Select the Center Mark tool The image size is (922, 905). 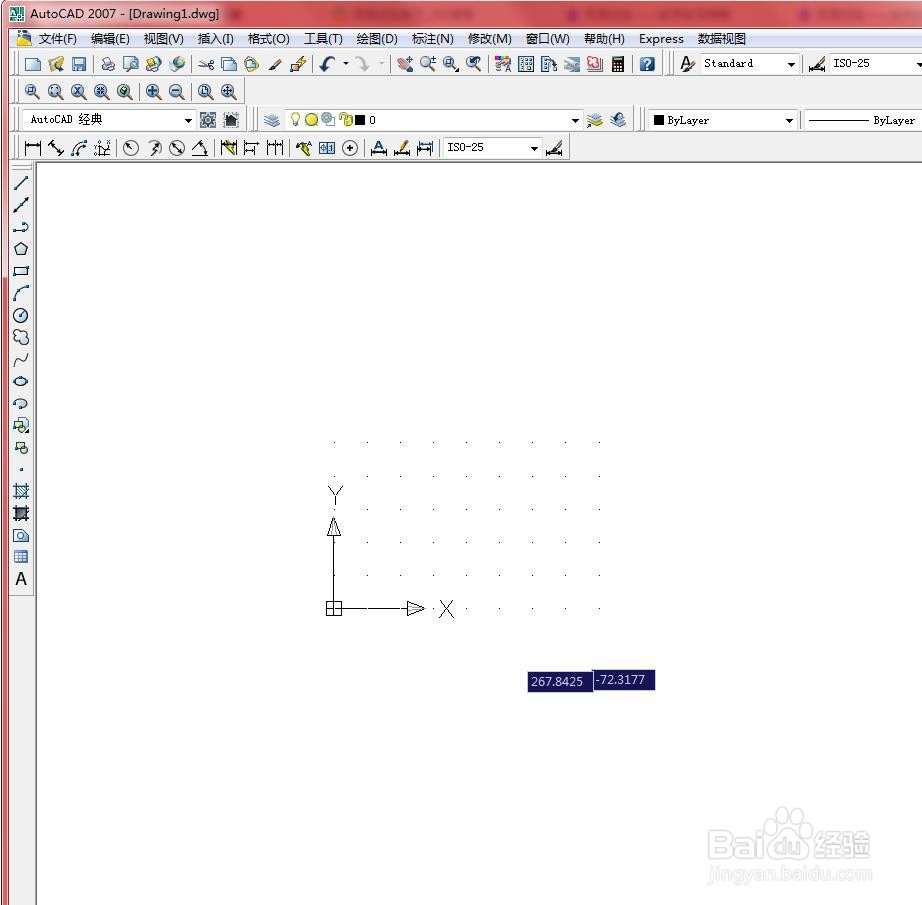click(x=350, y=148)
